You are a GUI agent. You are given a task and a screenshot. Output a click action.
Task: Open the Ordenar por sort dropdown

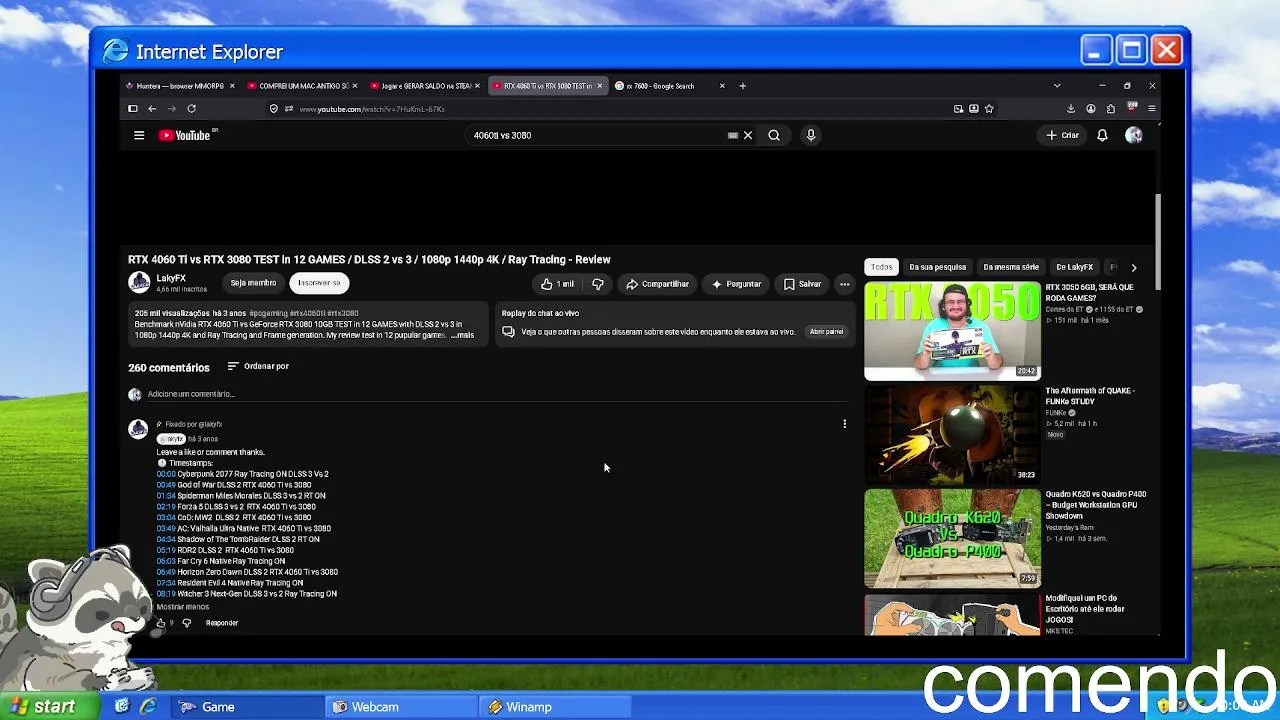[x=258, y=366]
